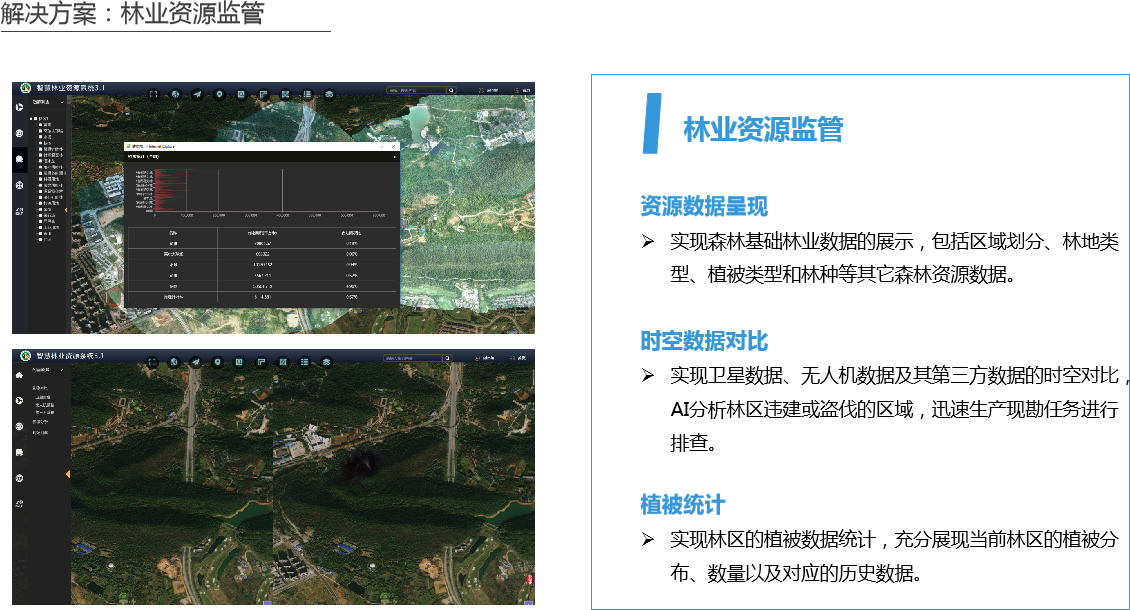Uncheck a forest resource layer in the sidebar
1130x610 pixels.
pyautogui.click(x=42, y=180)
